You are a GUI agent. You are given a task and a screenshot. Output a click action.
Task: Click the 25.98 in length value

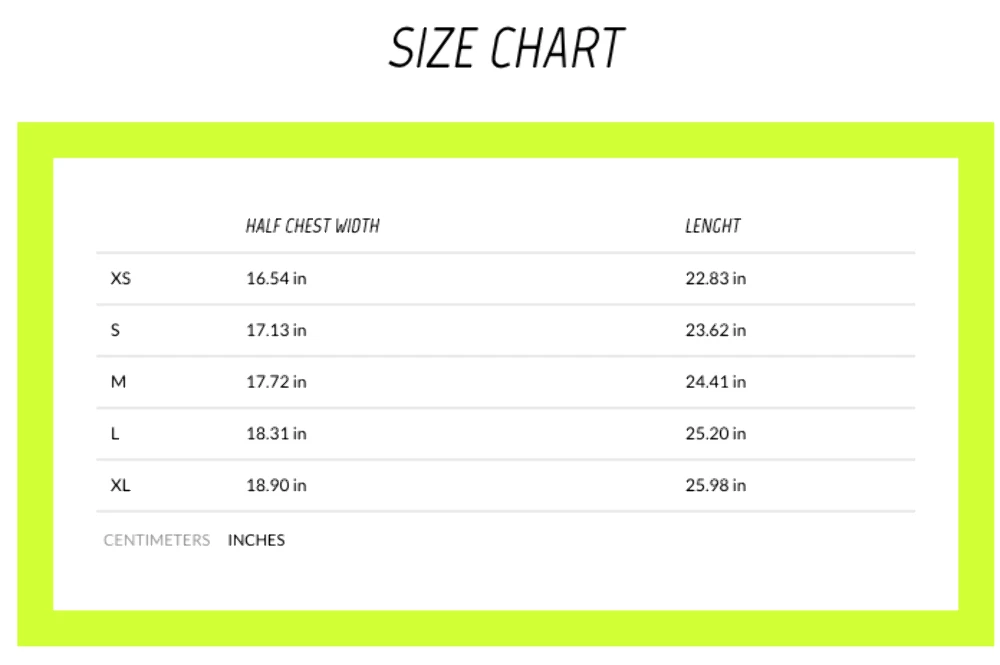[715, 486]
